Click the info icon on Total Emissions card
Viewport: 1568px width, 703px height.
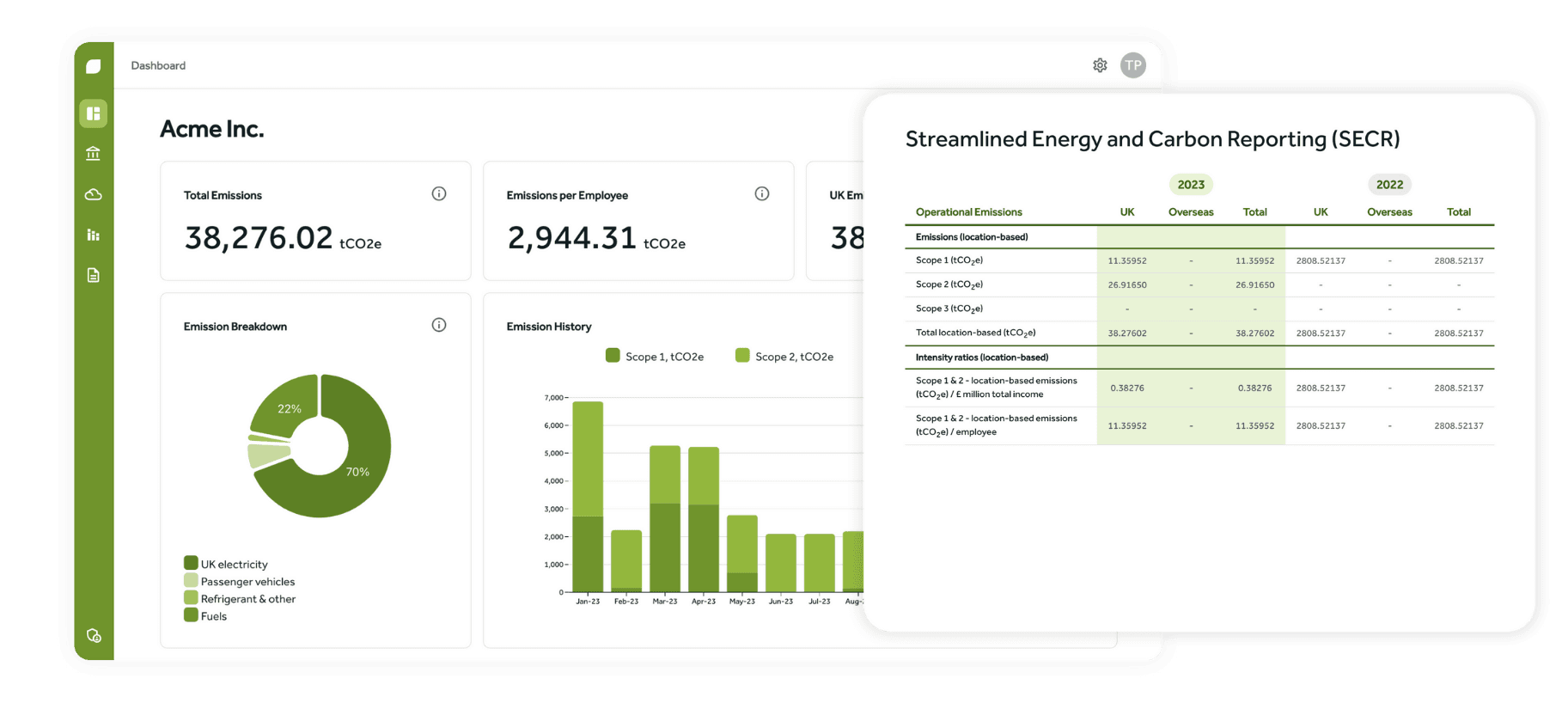click(x=439, y=194)
